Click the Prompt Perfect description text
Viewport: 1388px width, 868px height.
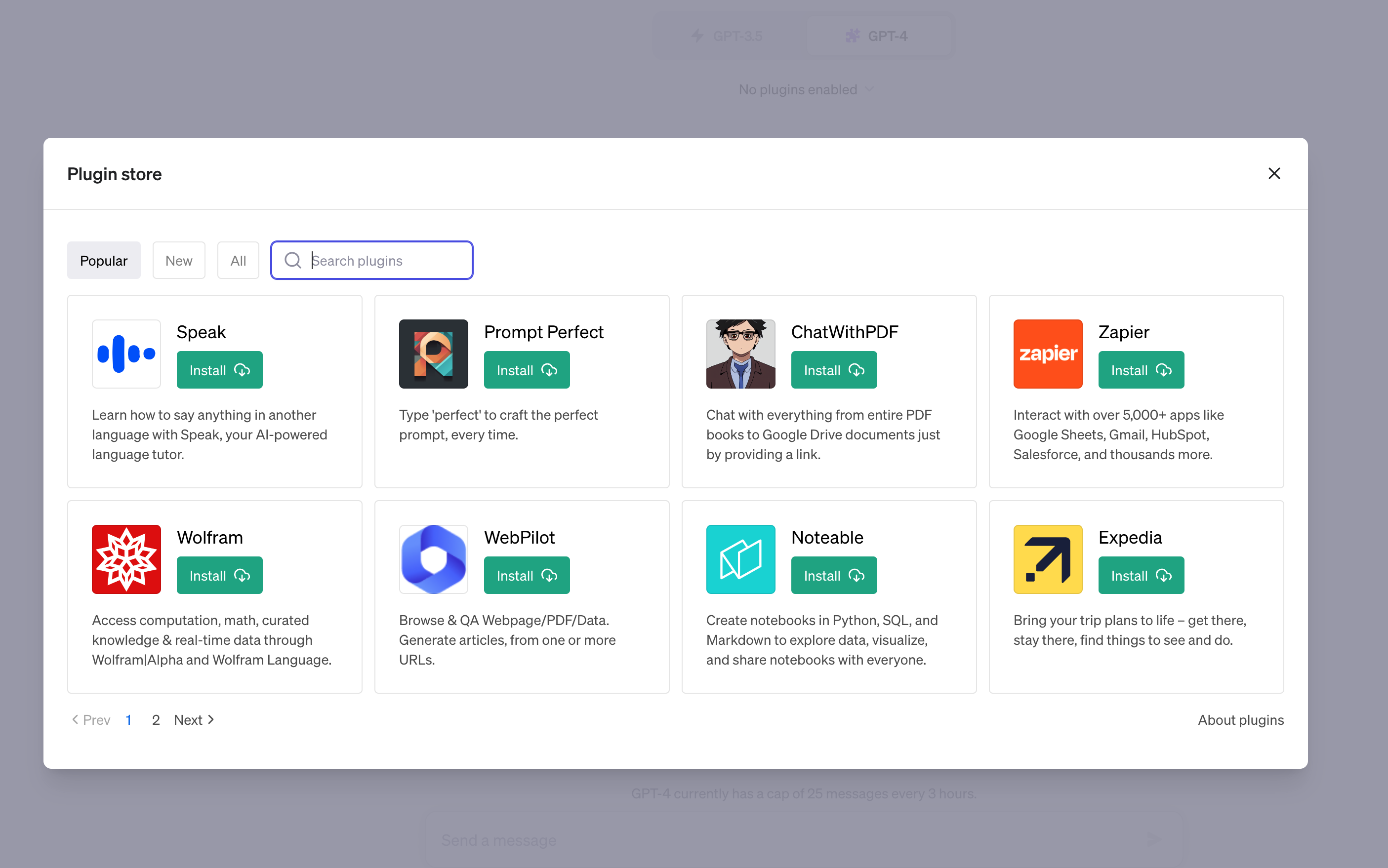click(x=498, y=425)
